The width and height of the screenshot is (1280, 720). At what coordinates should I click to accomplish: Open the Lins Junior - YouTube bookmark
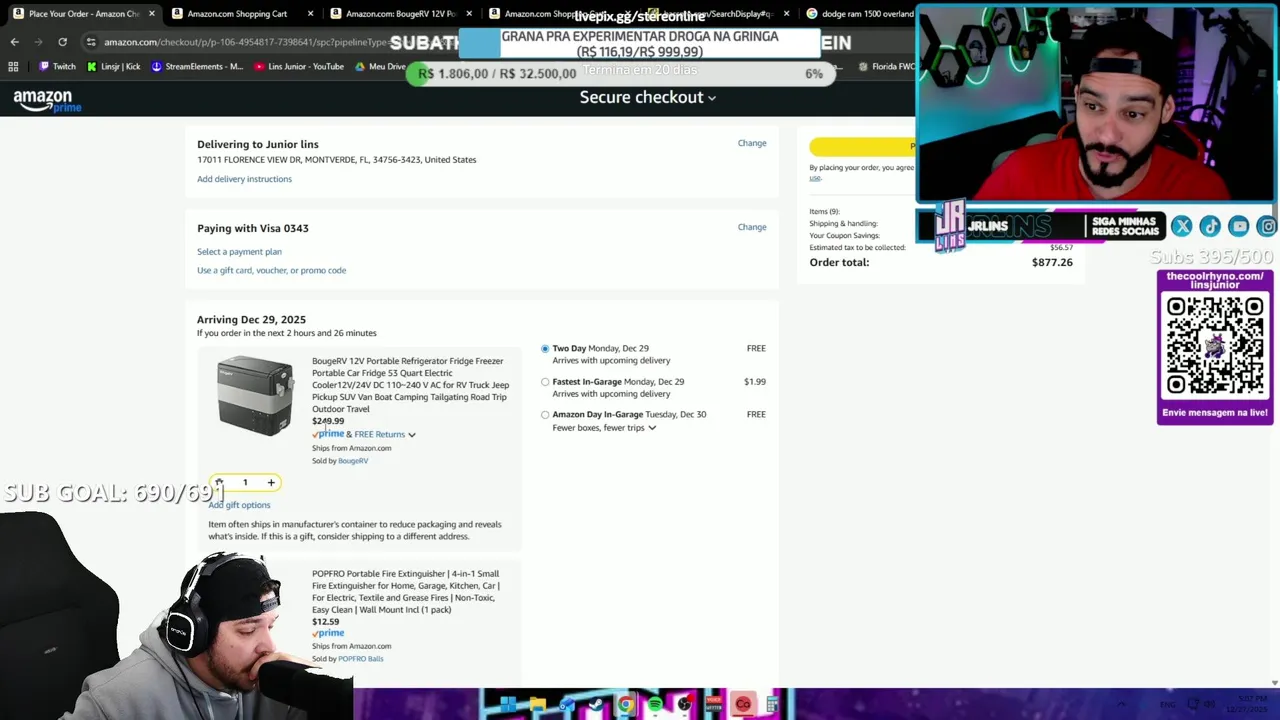tap(299, 67)
